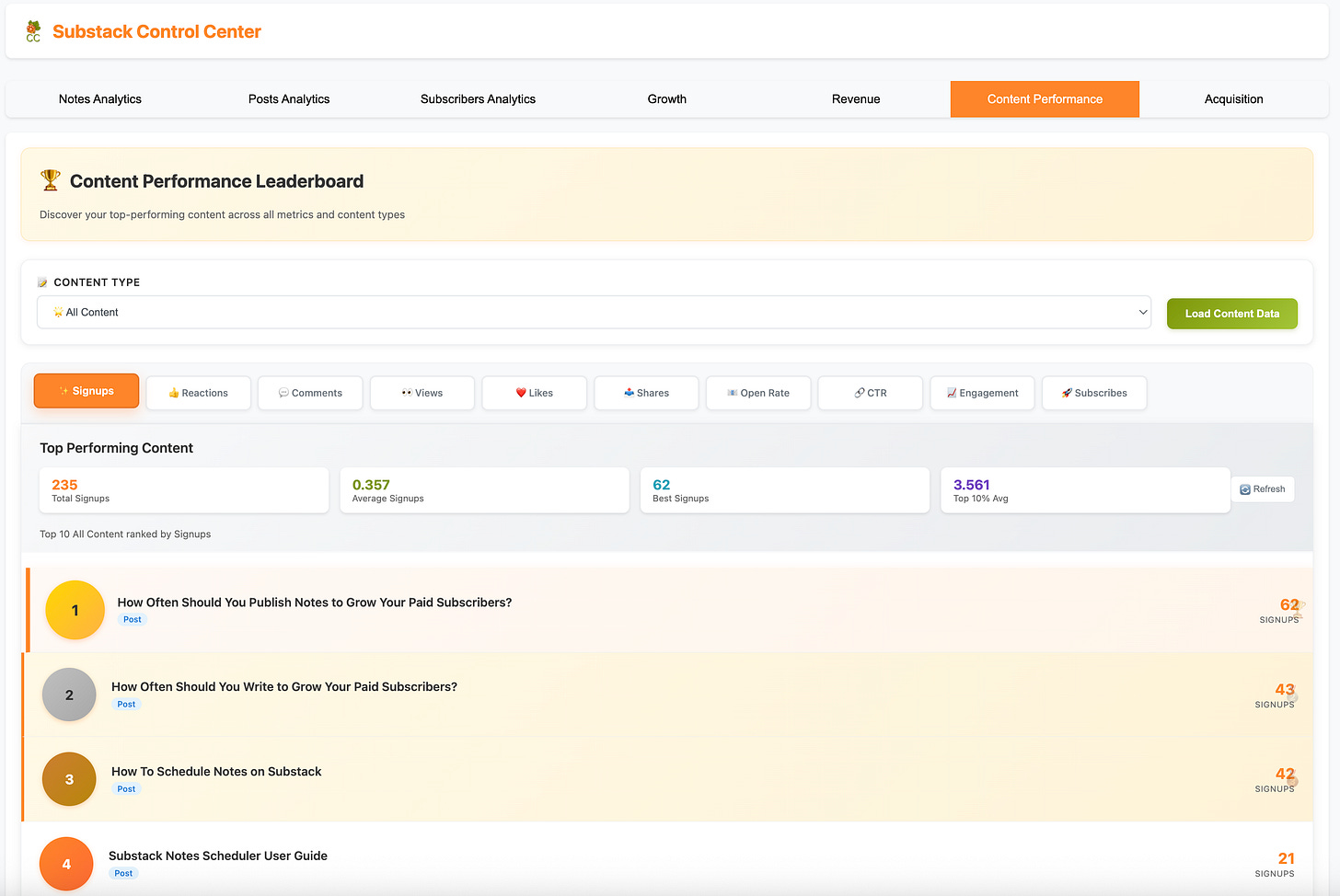Click the Post tag under Scheduler User Guide
This screenshot has height=896, width=1340.
click(123, 873)
